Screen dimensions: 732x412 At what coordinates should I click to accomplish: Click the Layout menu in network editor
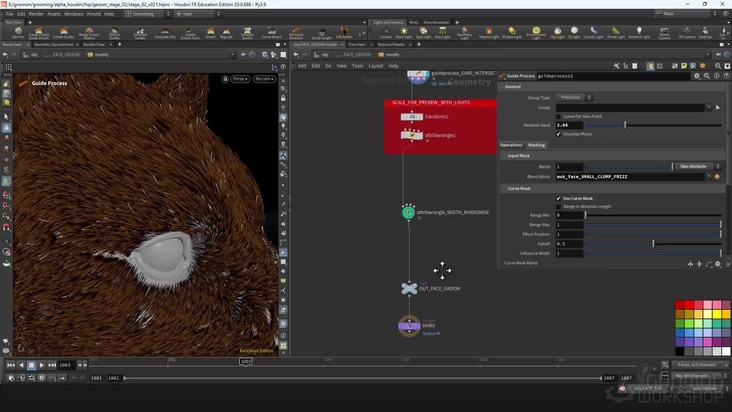click(376, 65)
